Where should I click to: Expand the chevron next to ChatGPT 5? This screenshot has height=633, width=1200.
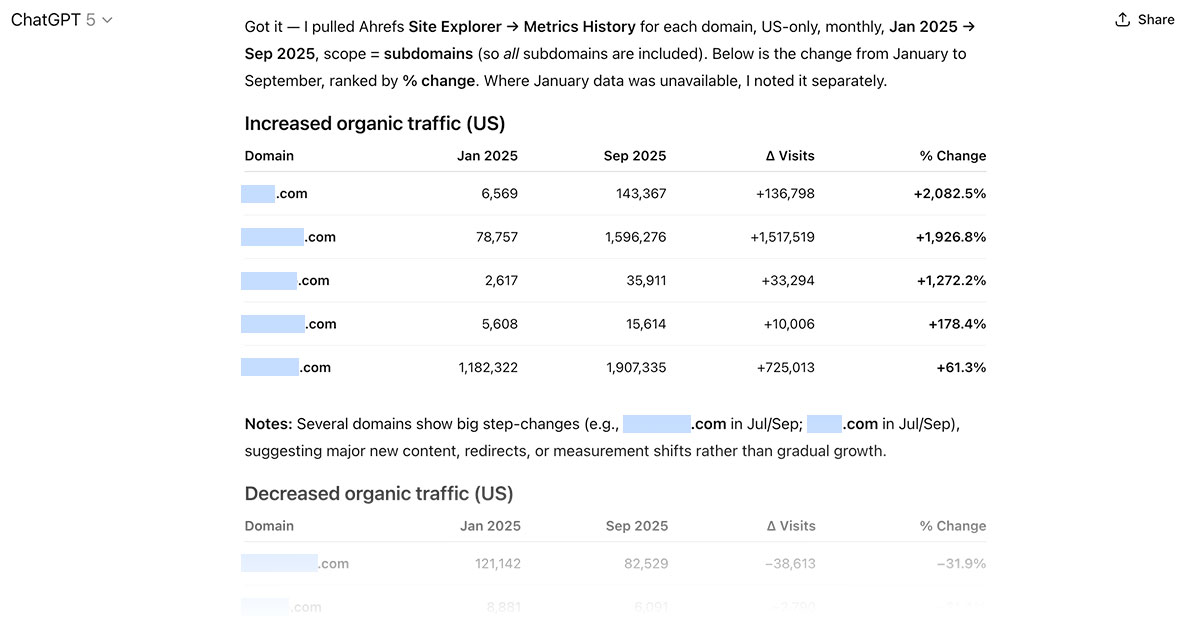tap(105, 19)
